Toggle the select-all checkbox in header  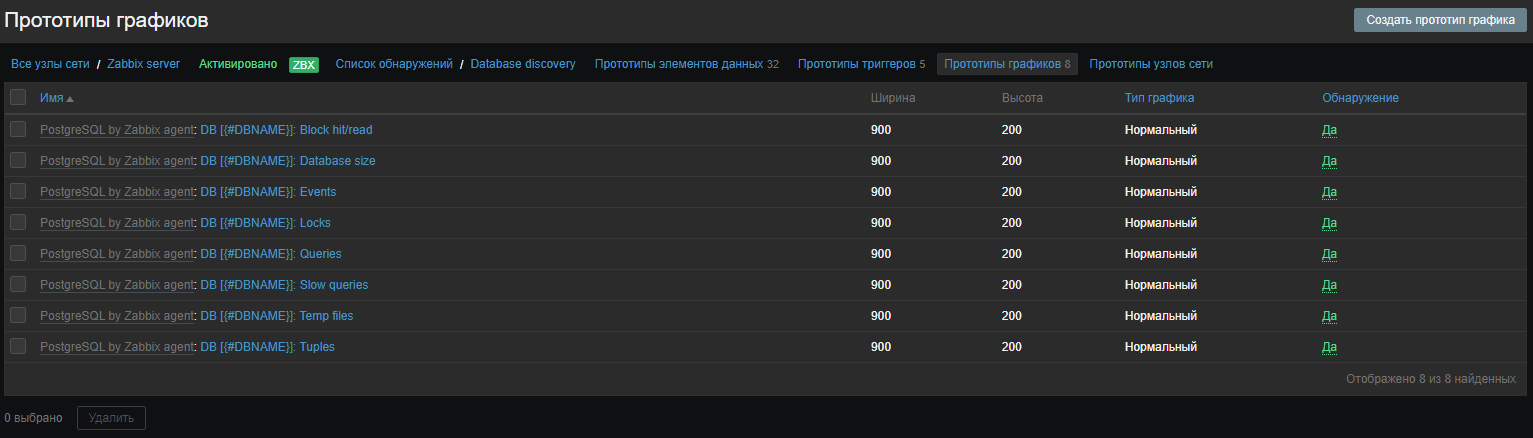(18, 97)
